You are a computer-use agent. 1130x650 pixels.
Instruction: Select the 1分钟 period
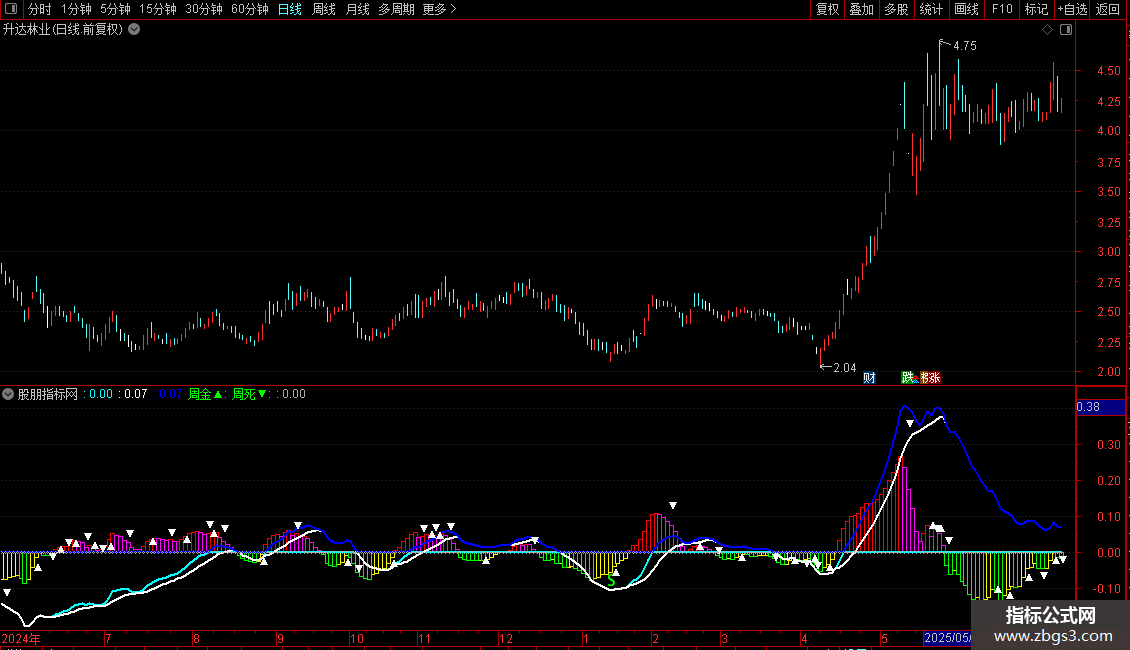tap(76, 9)
